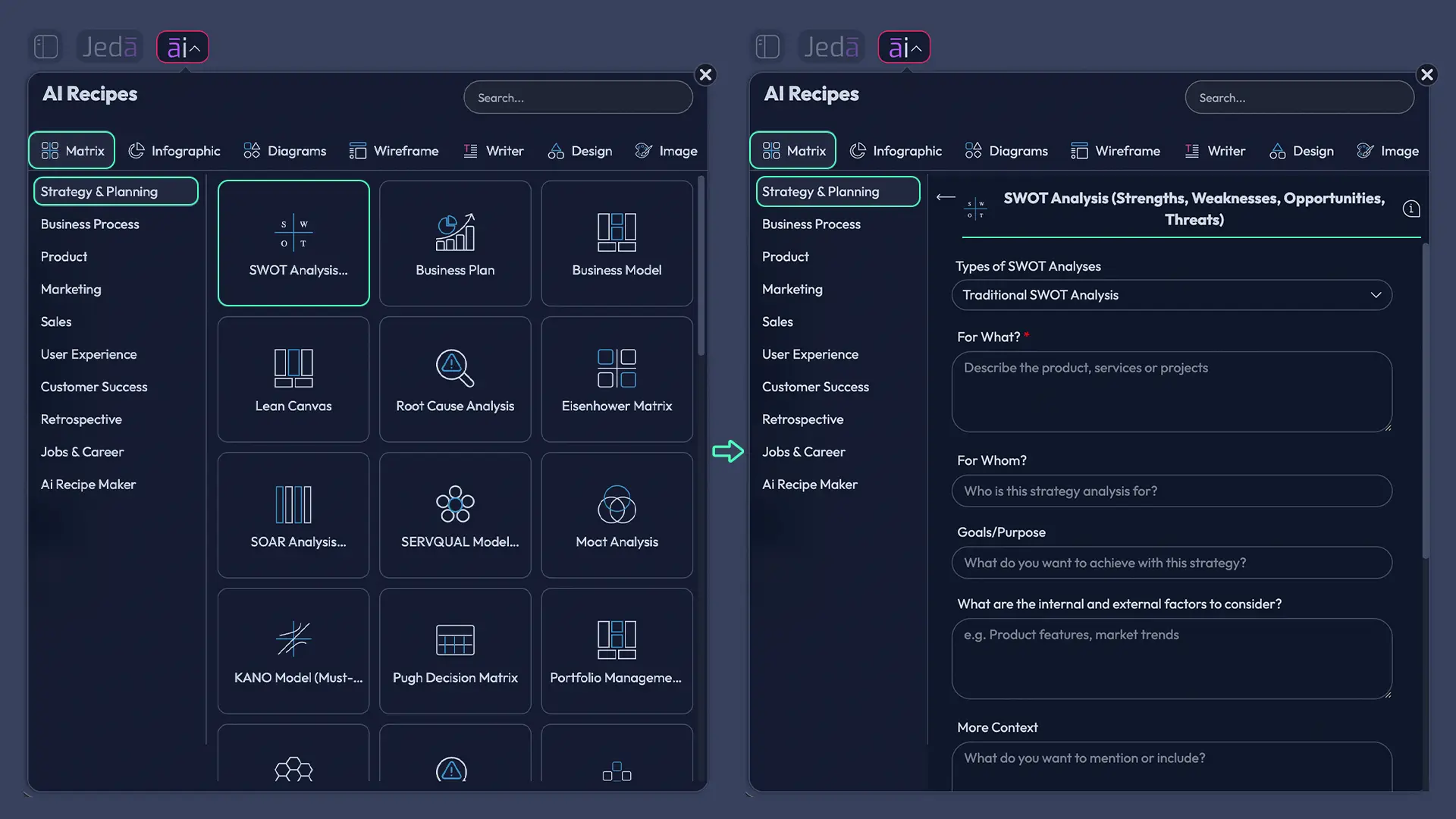Open the Moat Analysis recipe card
Screen dimensions: 1456x819
[617, 515]
